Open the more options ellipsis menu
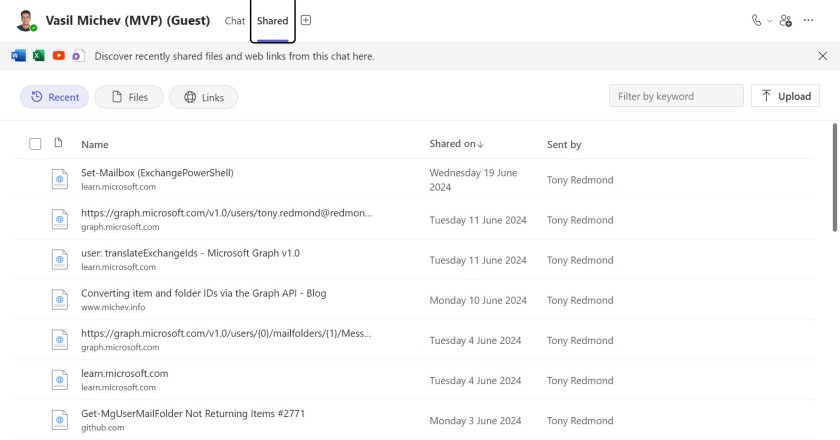 tap(808, 20)
